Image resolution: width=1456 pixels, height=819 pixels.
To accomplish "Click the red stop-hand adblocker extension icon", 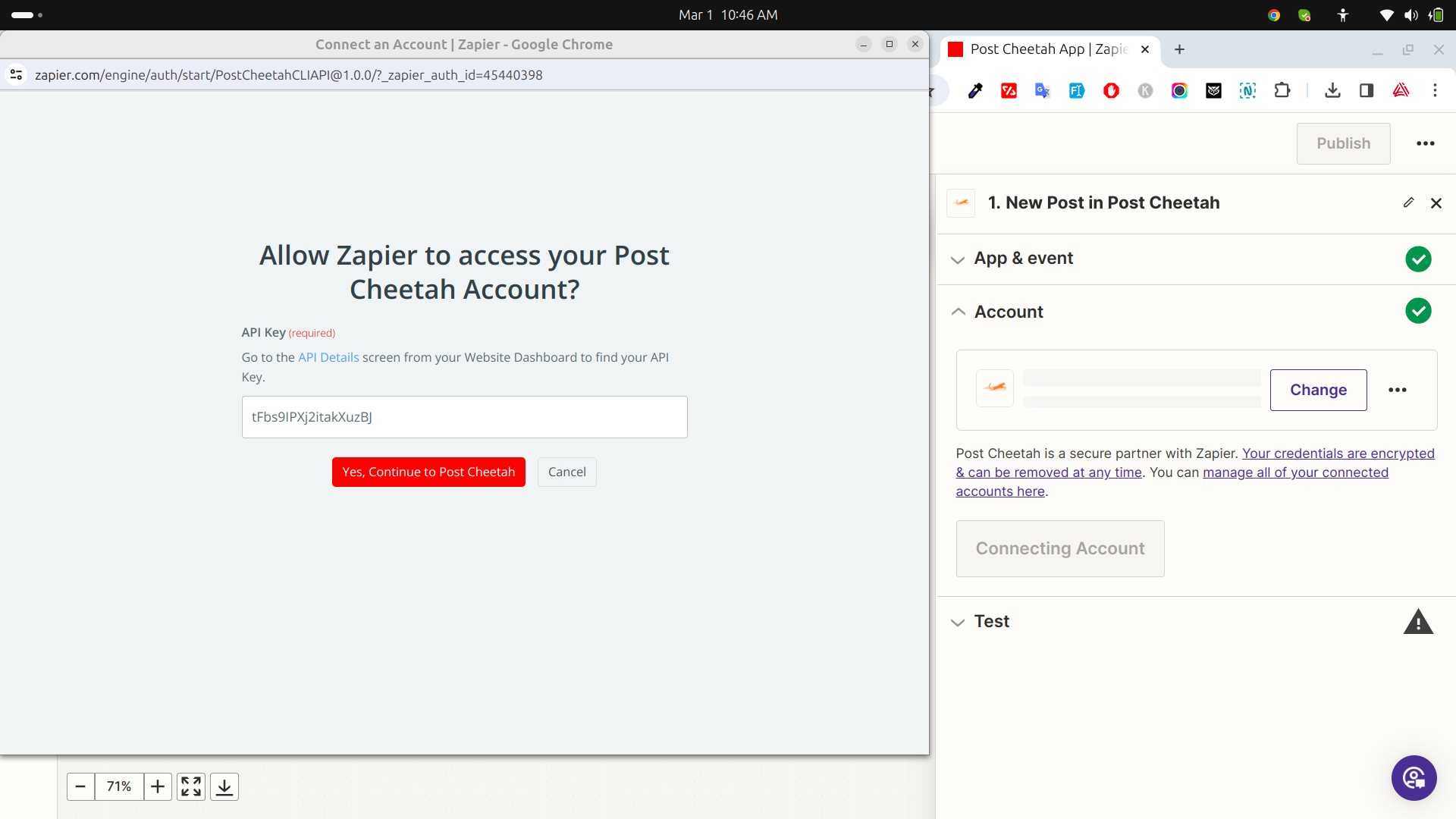I will (x=1111, y=91).
